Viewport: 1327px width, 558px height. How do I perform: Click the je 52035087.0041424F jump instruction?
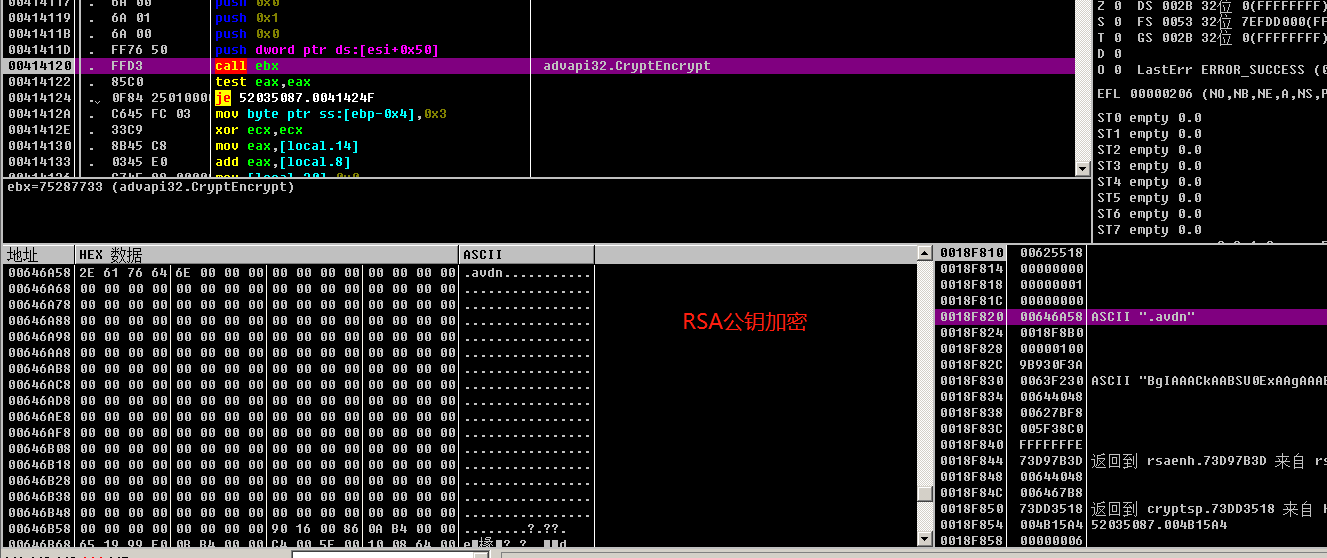click(294, 98)
